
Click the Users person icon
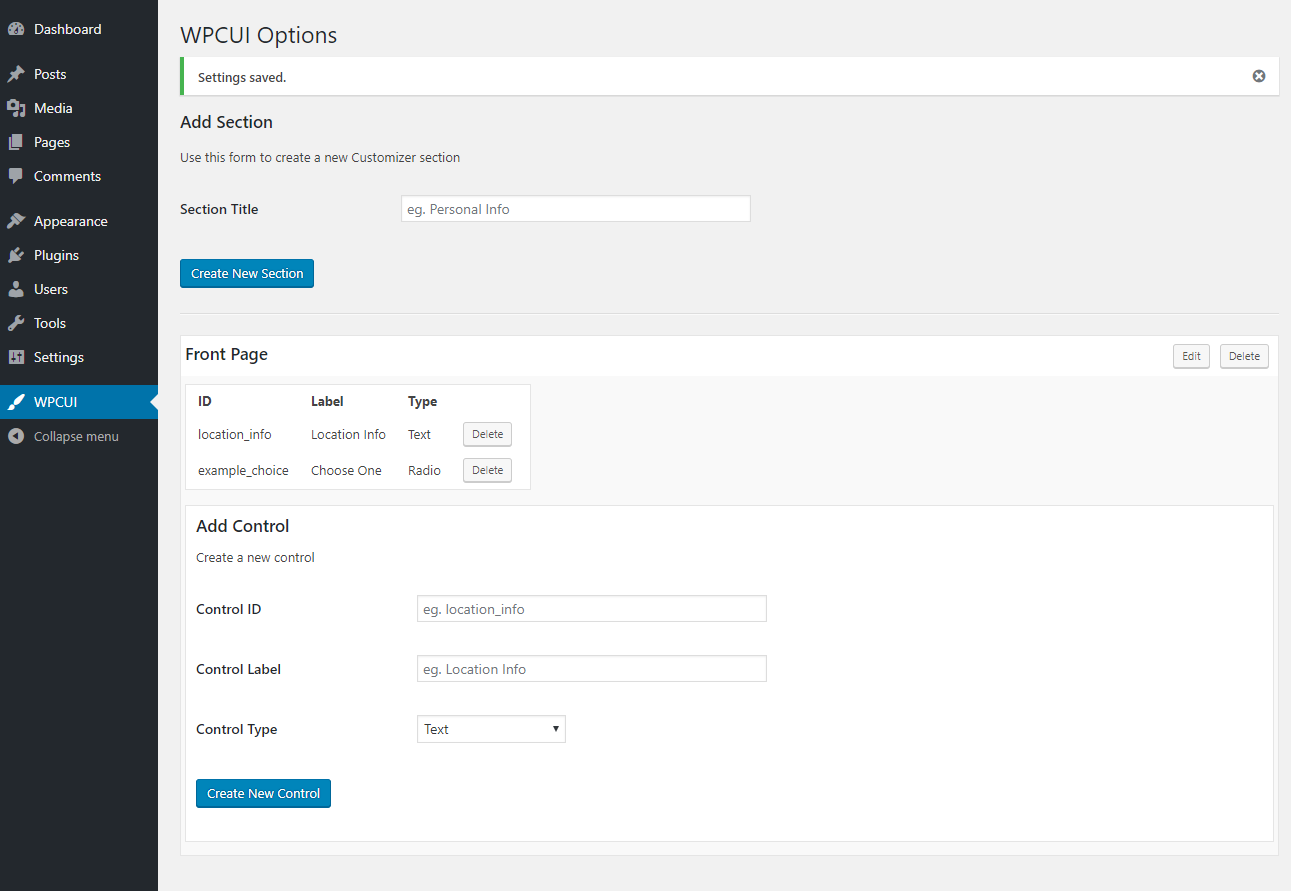[x=16, y=289]
